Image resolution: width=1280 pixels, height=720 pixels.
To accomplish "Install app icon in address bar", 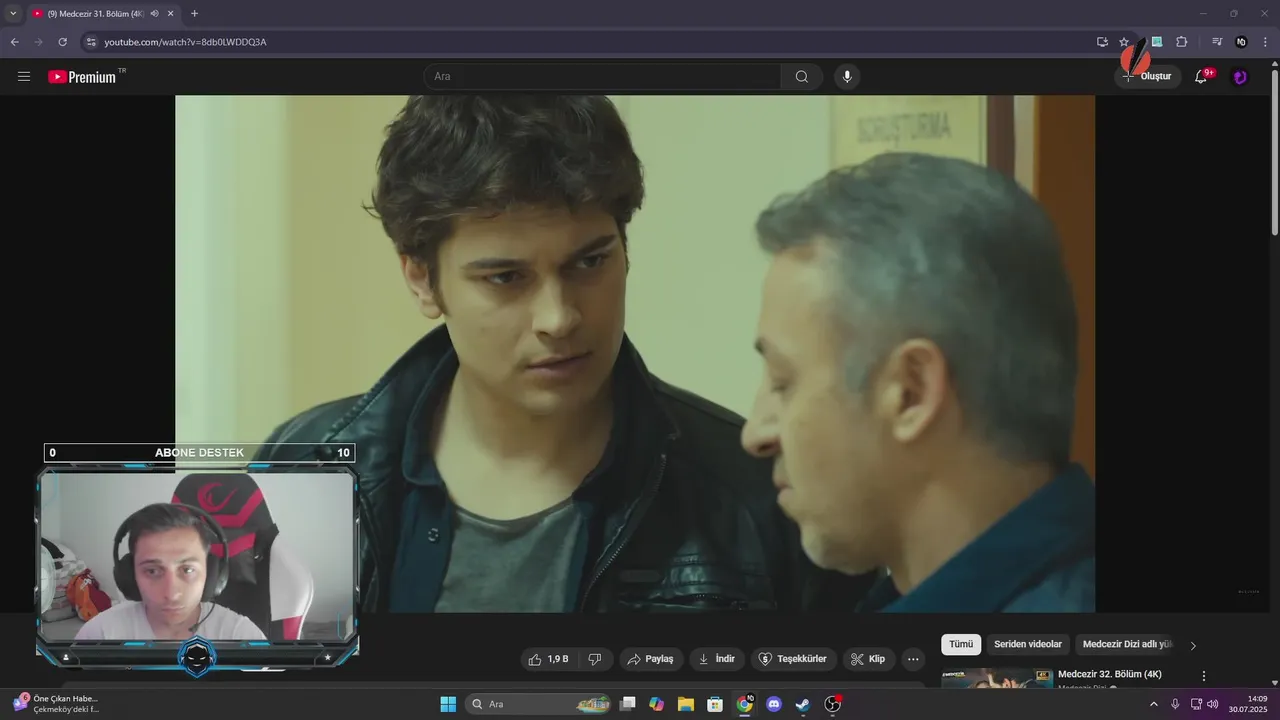I will (x=1102, y=42).
